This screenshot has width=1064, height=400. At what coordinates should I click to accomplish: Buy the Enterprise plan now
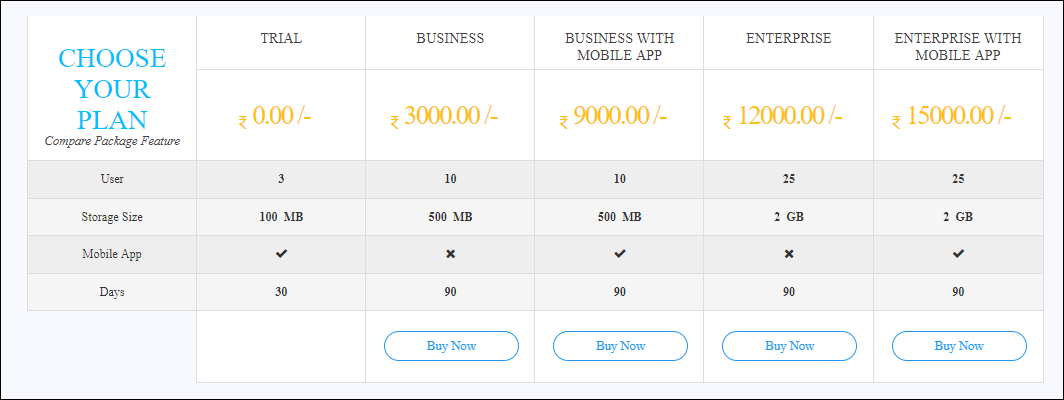[x=789, y=346]
